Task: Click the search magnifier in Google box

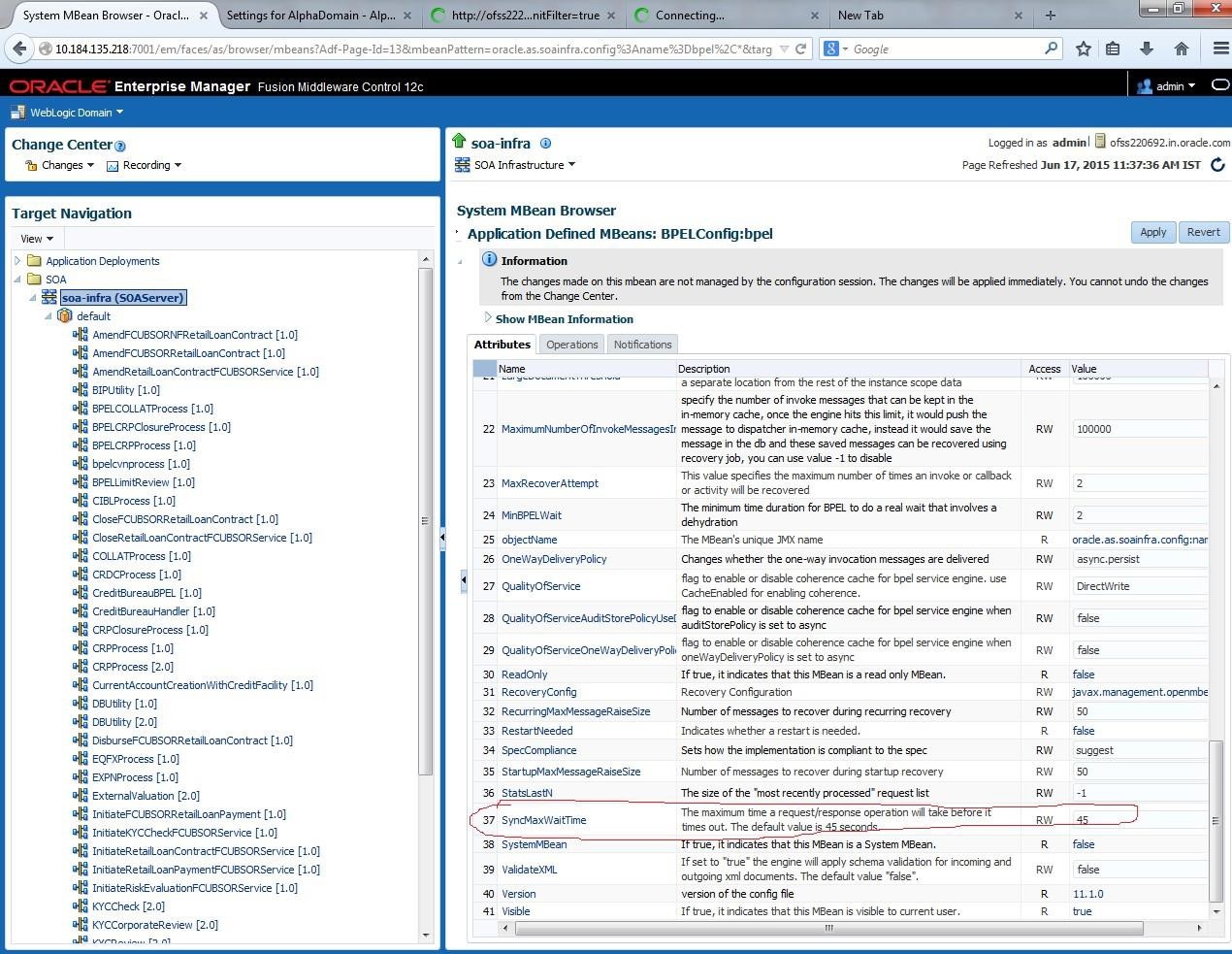Action: pos(1051,49)
